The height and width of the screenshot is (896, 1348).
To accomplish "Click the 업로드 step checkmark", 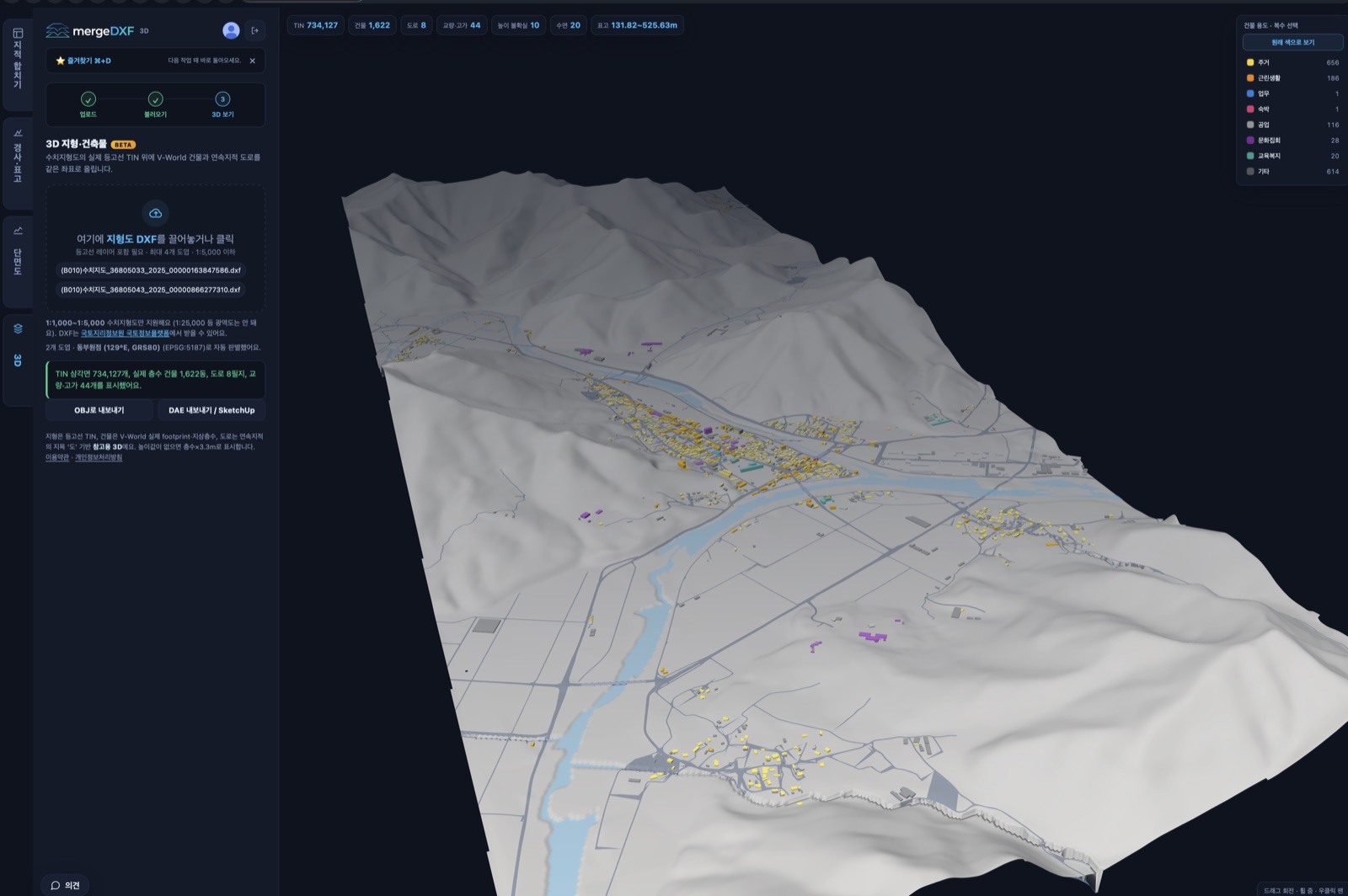I will coord(88,99).
